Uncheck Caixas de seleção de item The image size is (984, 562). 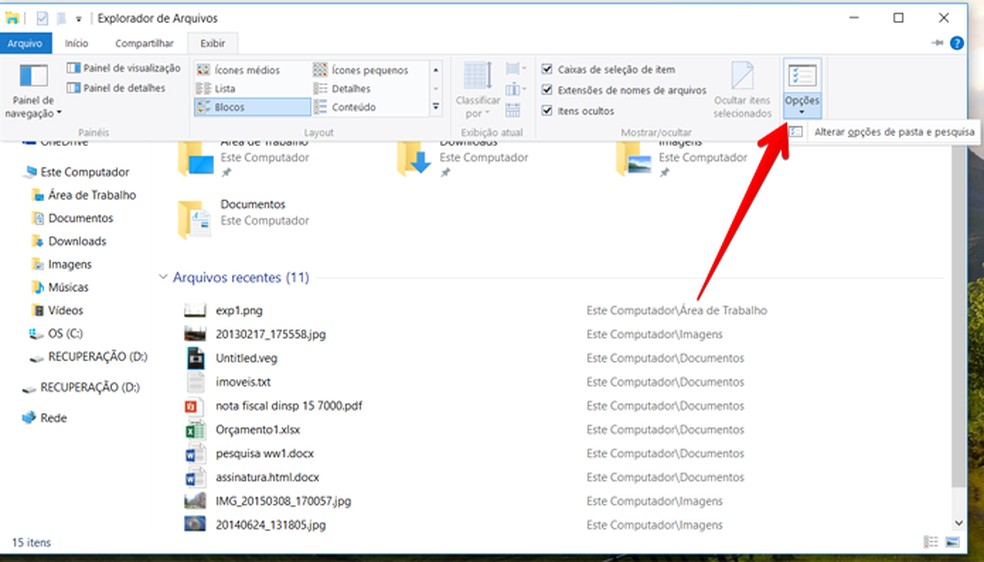[547, 69]
